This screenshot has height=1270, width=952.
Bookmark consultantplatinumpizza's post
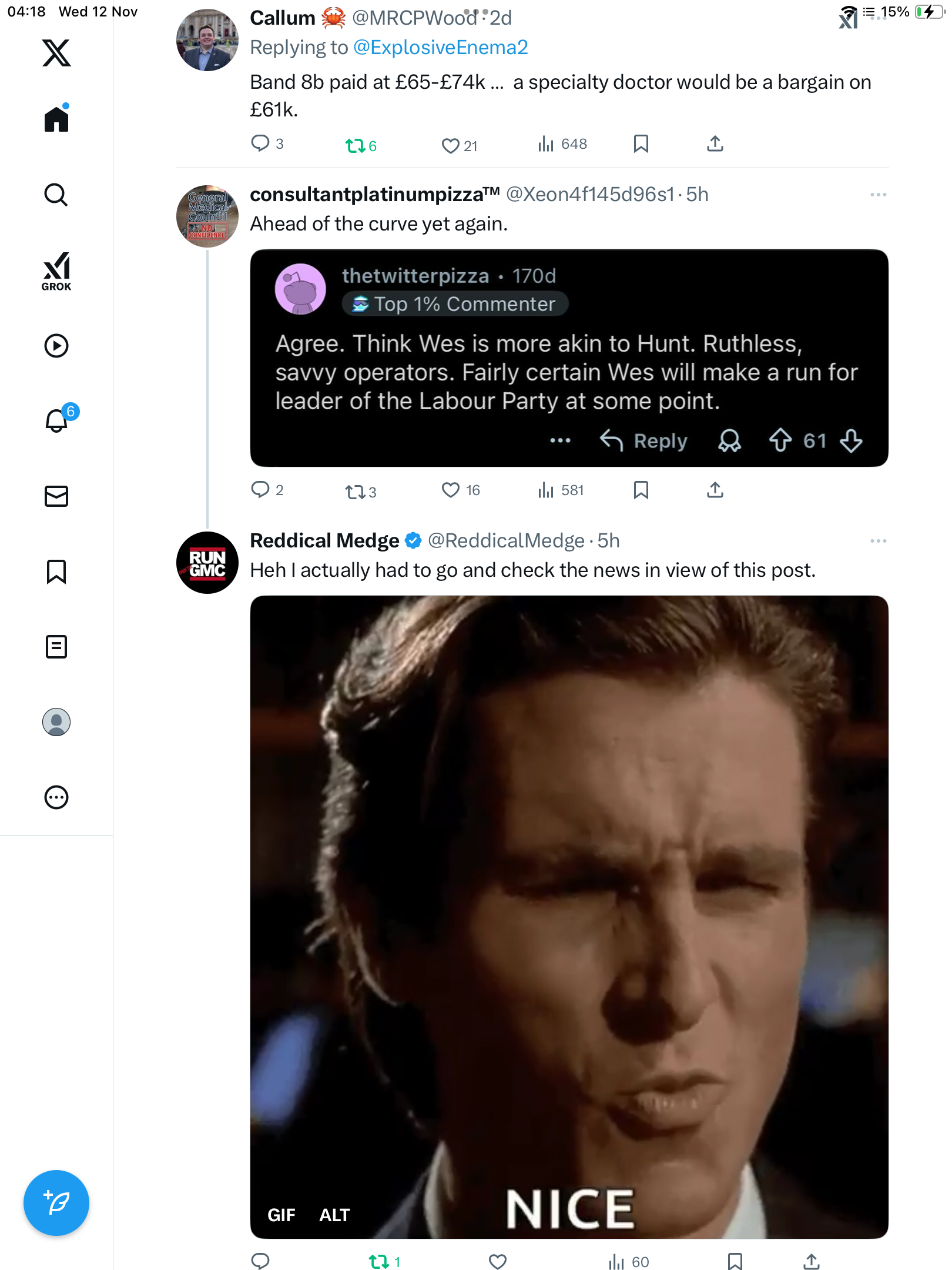coord(641,490)
